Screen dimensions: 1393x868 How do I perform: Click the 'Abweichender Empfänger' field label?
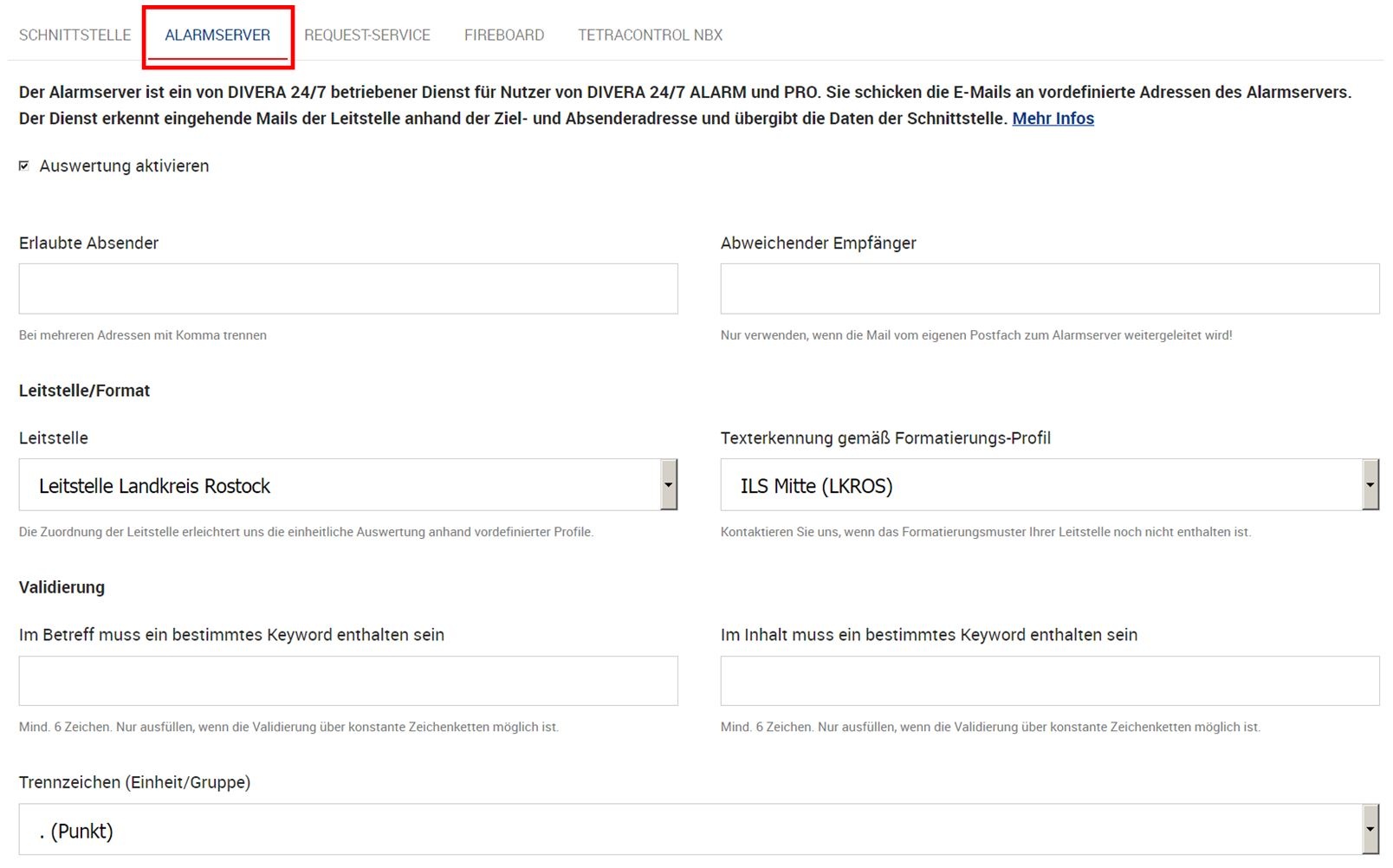tap(818, 243)
